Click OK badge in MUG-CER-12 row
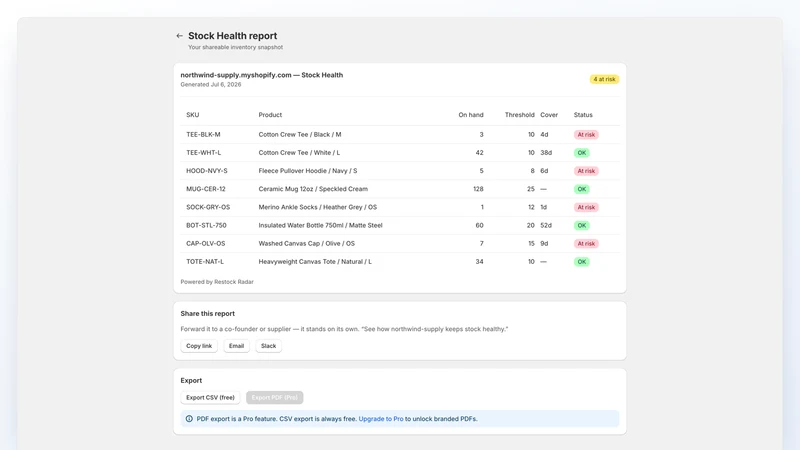The image size is (800, 450). 582,189
